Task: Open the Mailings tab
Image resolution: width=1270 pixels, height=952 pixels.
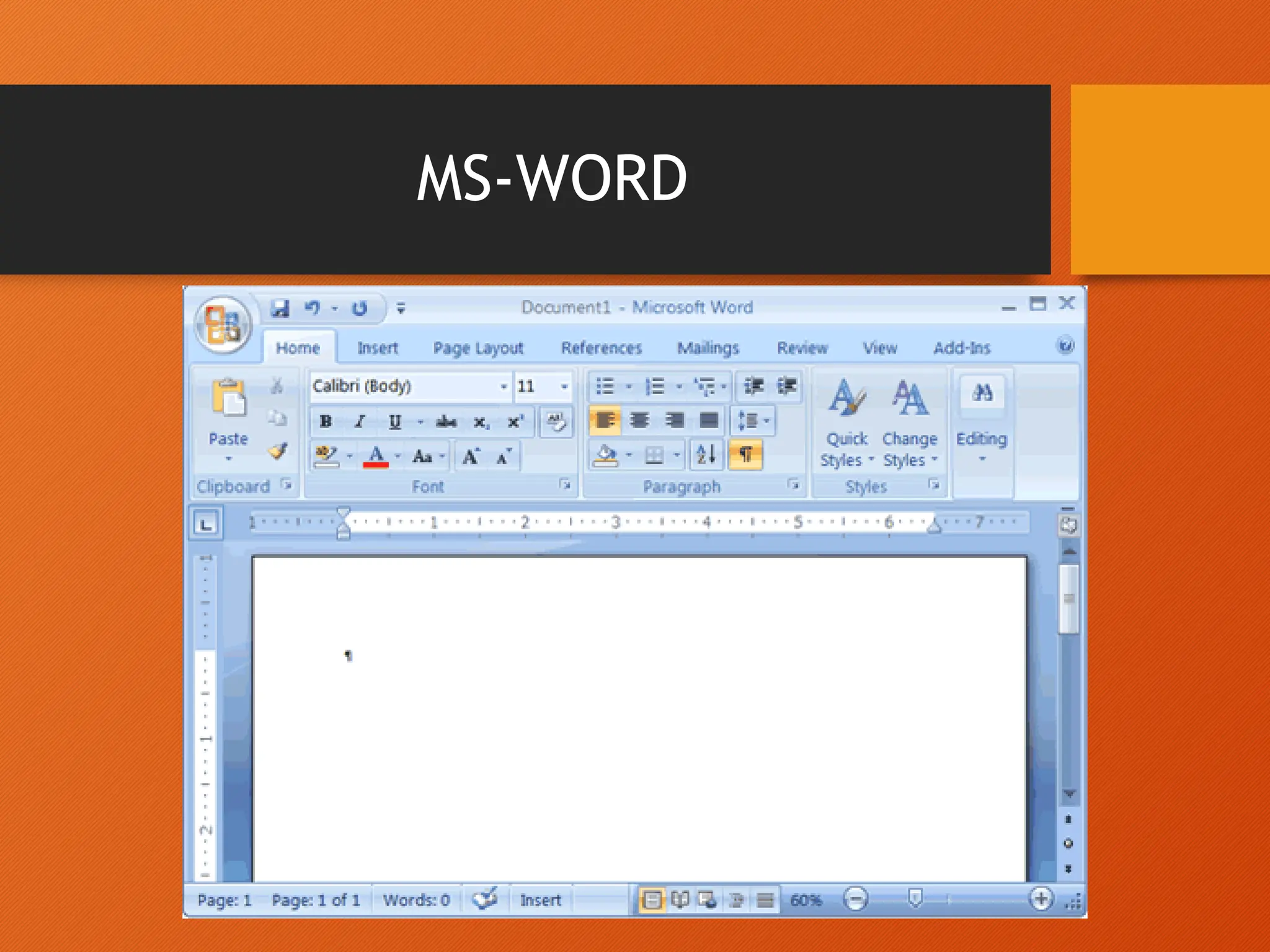Action: tap(708, 348)
